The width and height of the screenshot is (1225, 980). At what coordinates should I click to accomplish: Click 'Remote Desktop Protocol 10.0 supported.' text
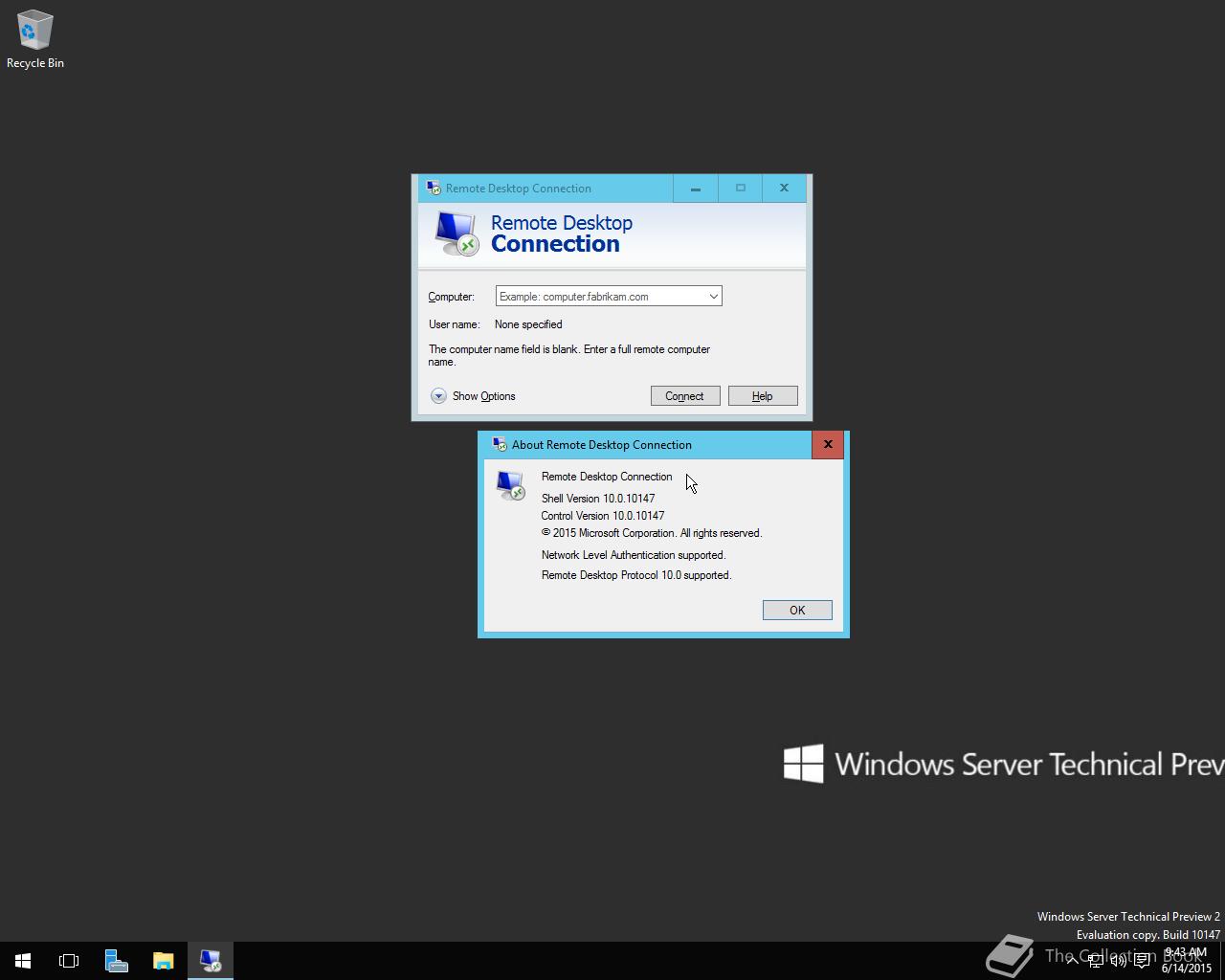[x=636, y=575]
